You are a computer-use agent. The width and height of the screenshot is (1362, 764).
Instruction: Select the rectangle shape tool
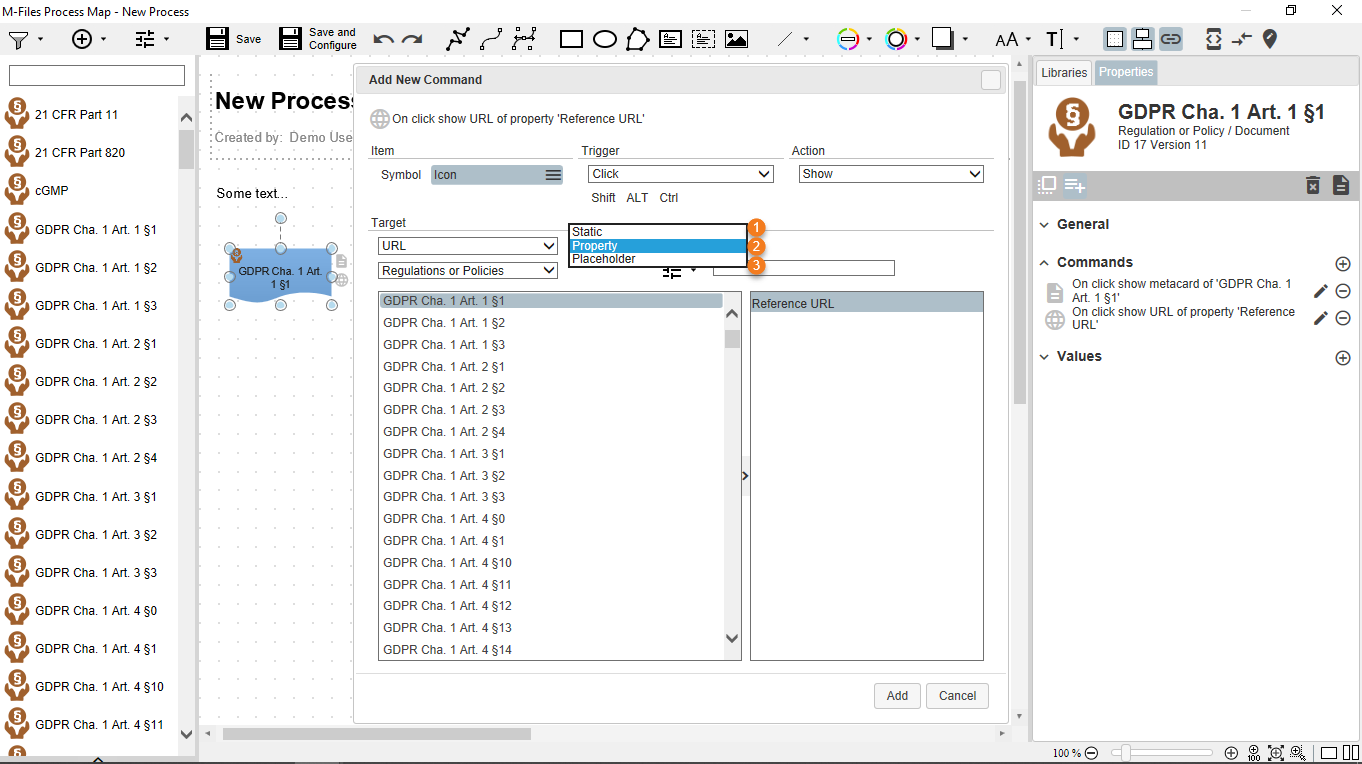(571, 39)
